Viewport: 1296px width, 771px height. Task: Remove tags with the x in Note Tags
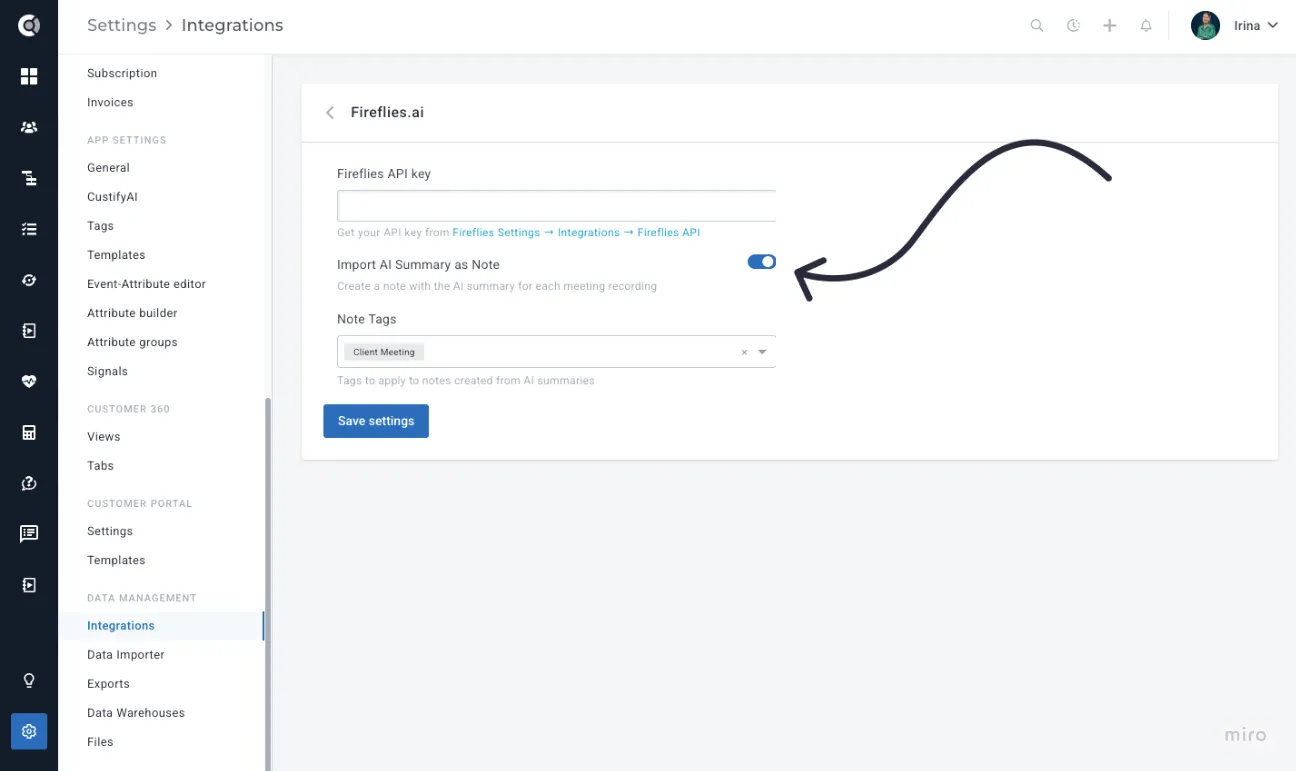744,352
